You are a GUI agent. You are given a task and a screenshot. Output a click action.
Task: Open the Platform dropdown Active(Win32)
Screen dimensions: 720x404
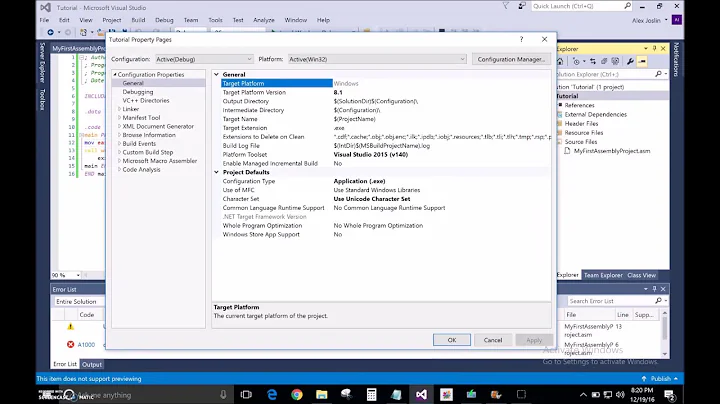(377, 59)
